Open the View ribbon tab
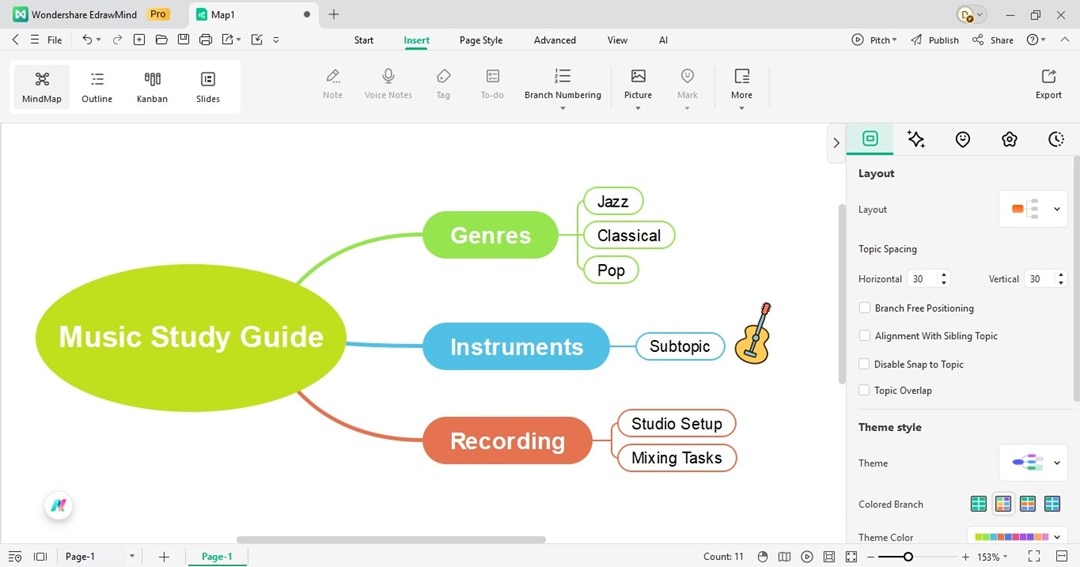The image size is (1080, 567). click(617, 40)
